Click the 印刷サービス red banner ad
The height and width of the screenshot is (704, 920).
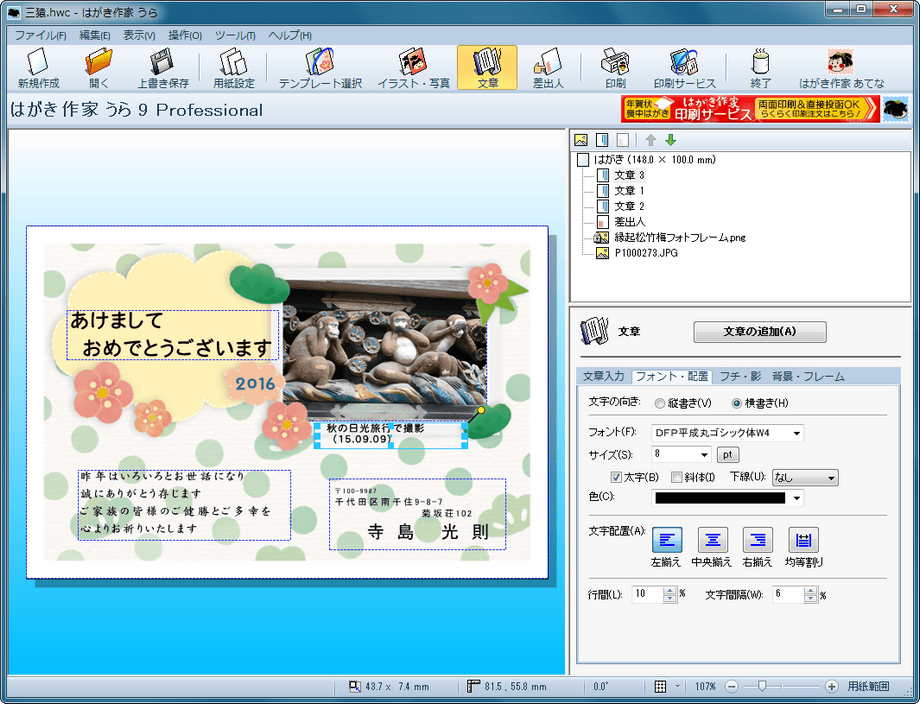[750, 109]
